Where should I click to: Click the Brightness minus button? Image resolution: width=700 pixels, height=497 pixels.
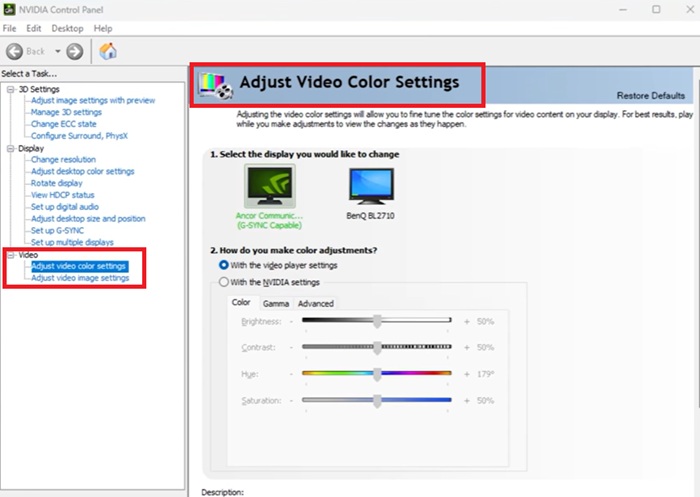tap(292, 322)
